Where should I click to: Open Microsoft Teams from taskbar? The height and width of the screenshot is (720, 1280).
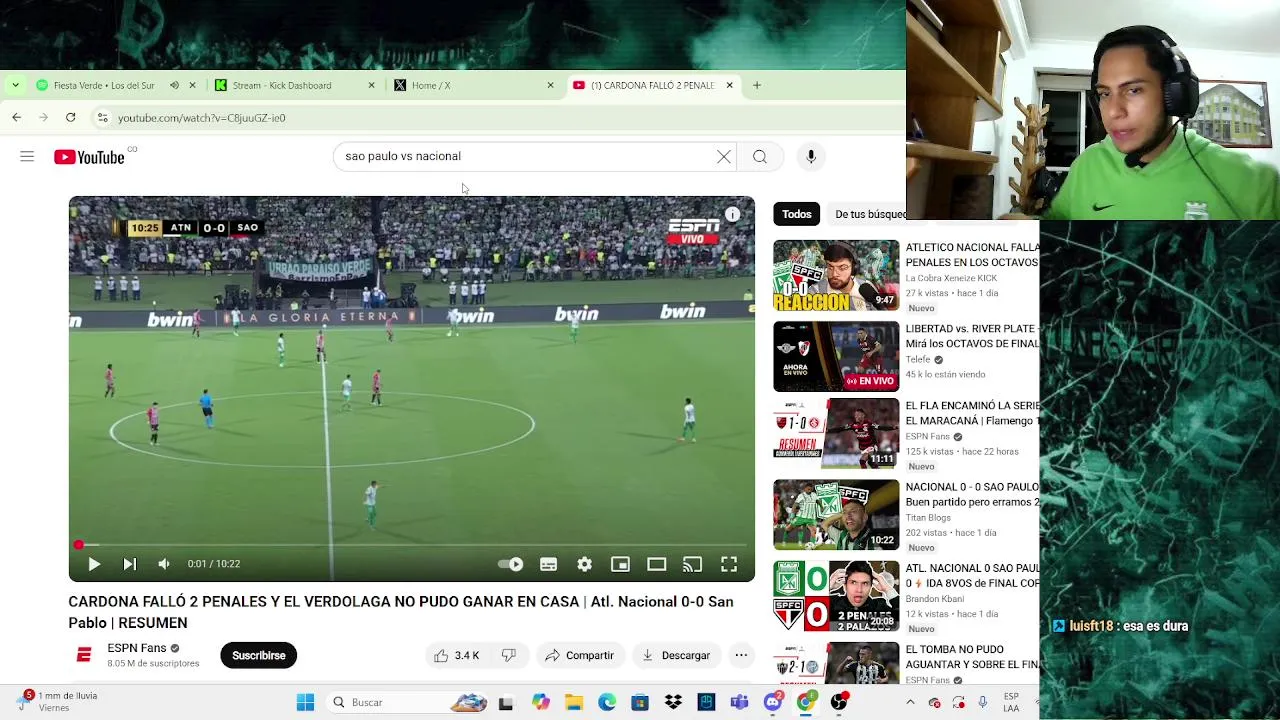(739, 702)
